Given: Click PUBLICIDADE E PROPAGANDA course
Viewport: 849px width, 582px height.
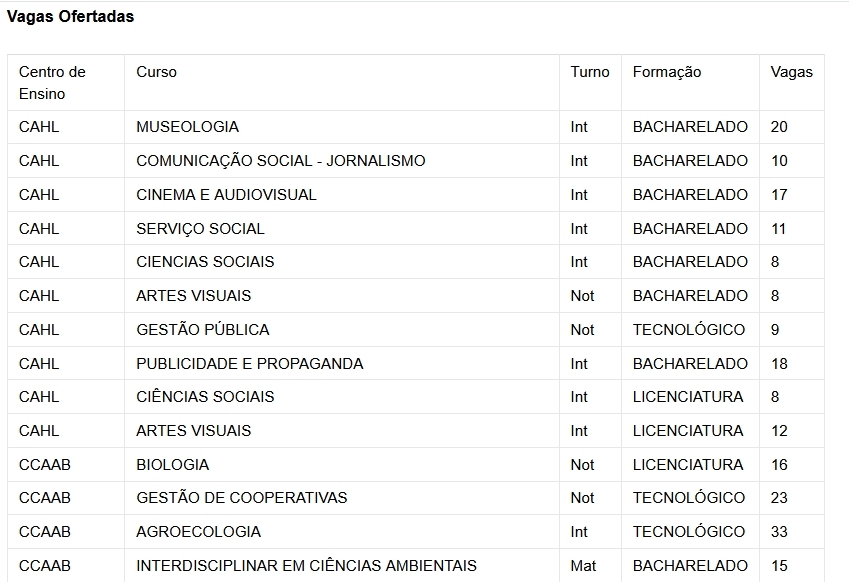Looking at the screenshot, I should (250, 364).
